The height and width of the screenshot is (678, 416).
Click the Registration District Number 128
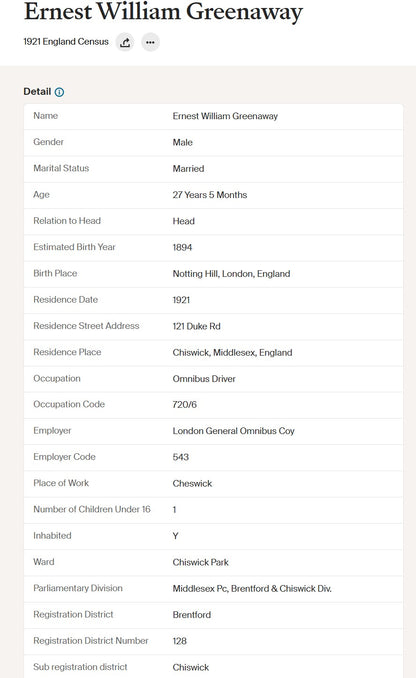pos(180,641)
